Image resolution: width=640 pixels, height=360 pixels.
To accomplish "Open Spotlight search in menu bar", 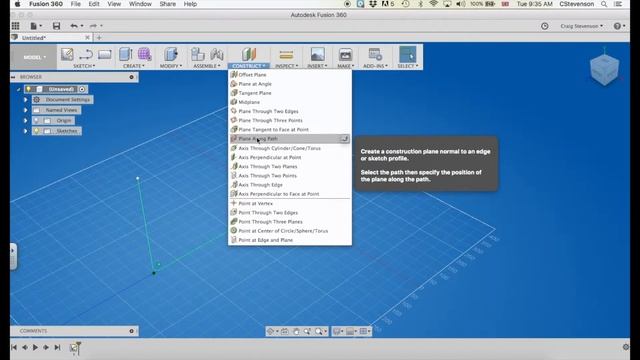I will click(x=604, y=4).
